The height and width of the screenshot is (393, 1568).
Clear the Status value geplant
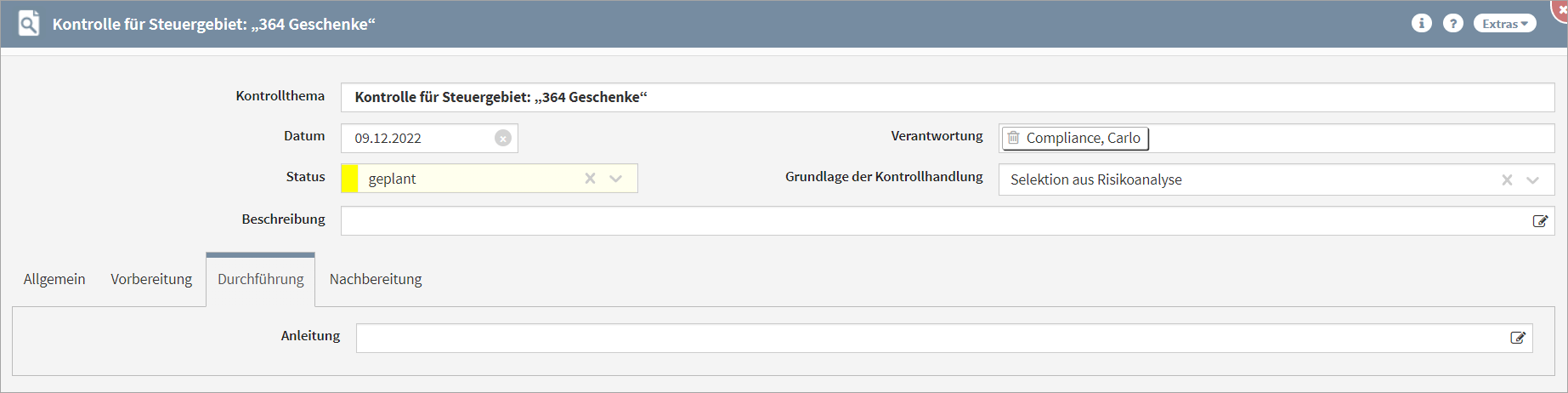[x=590, y=179]
